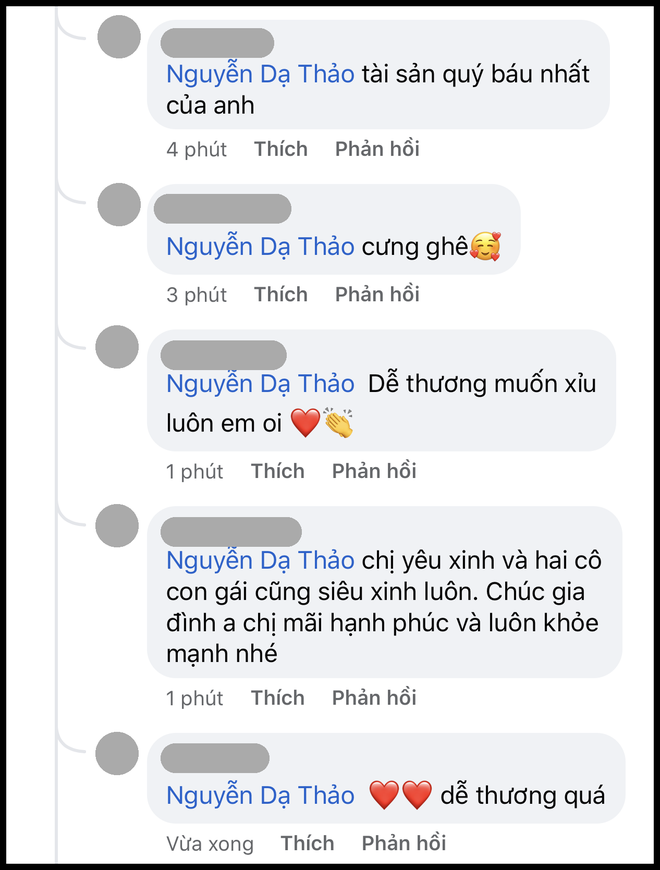The width and height of the screenshot is (660, 870).
Task: Click Thích below the "Chúc gia đình" comment
Action: coord(277,698)
